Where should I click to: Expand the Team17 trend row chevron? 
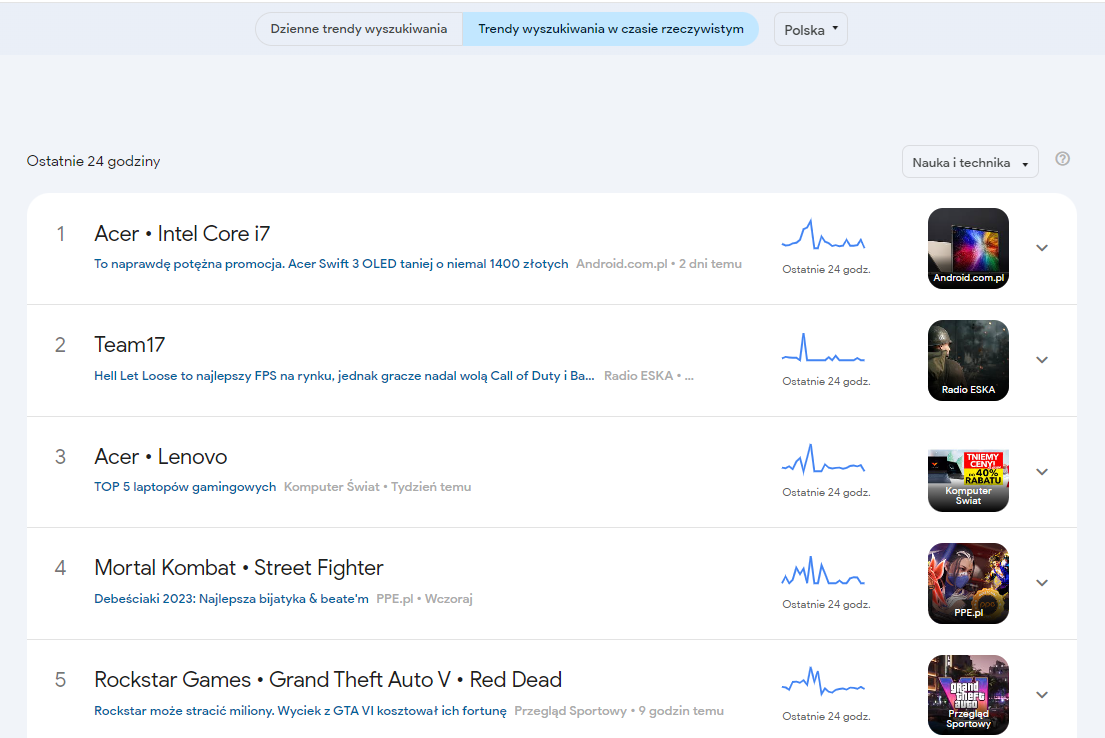[1042, 360]
